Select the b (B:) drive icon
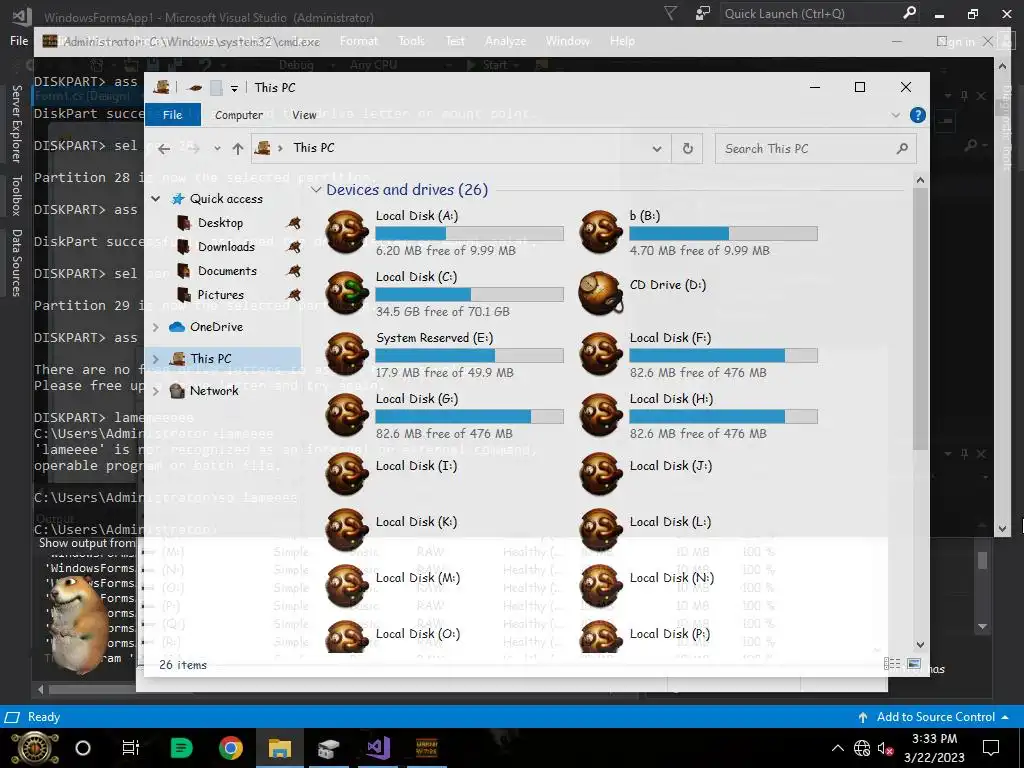1024x768 pixels. [x=601, y=232]
